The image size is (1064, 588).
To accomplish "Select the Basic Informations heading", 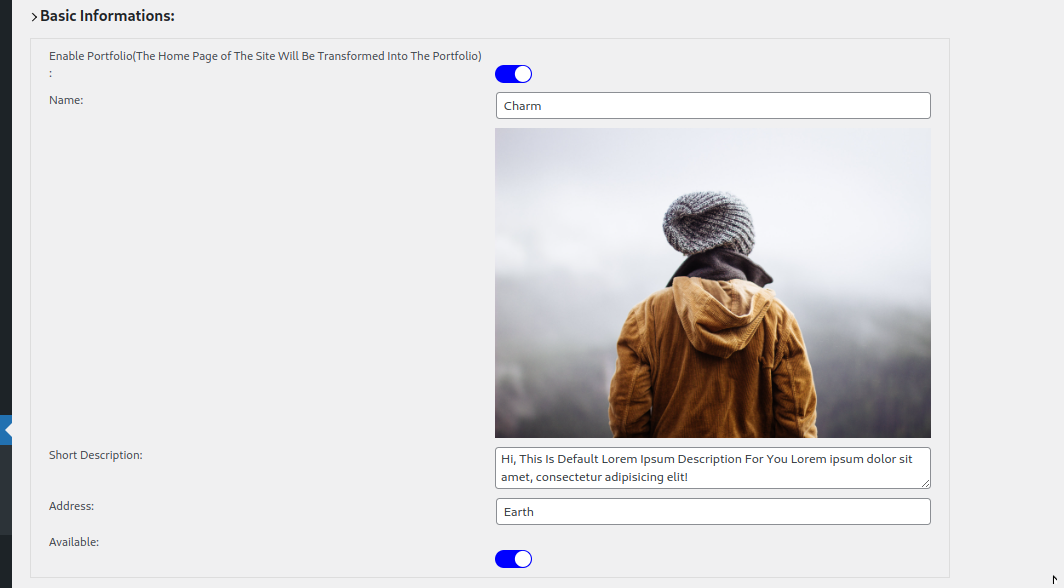I will tap(107, 16).
